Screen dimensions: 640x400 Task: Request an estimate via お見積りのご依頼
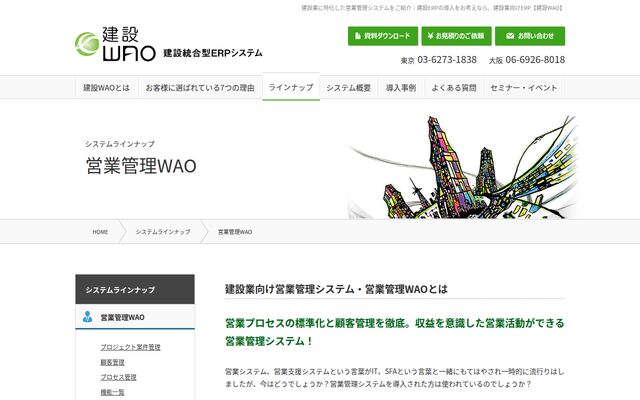(456, 36)
